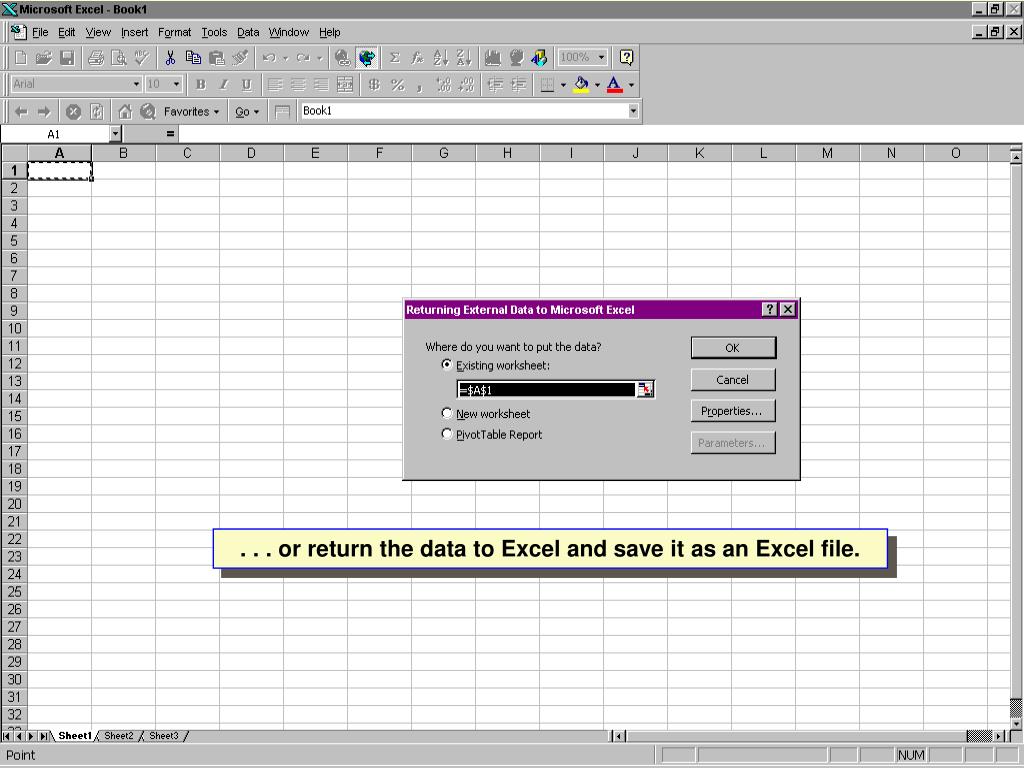Switch to the Sheet3 tab
The image size is (1024, 768).
(x=163, y=736)
